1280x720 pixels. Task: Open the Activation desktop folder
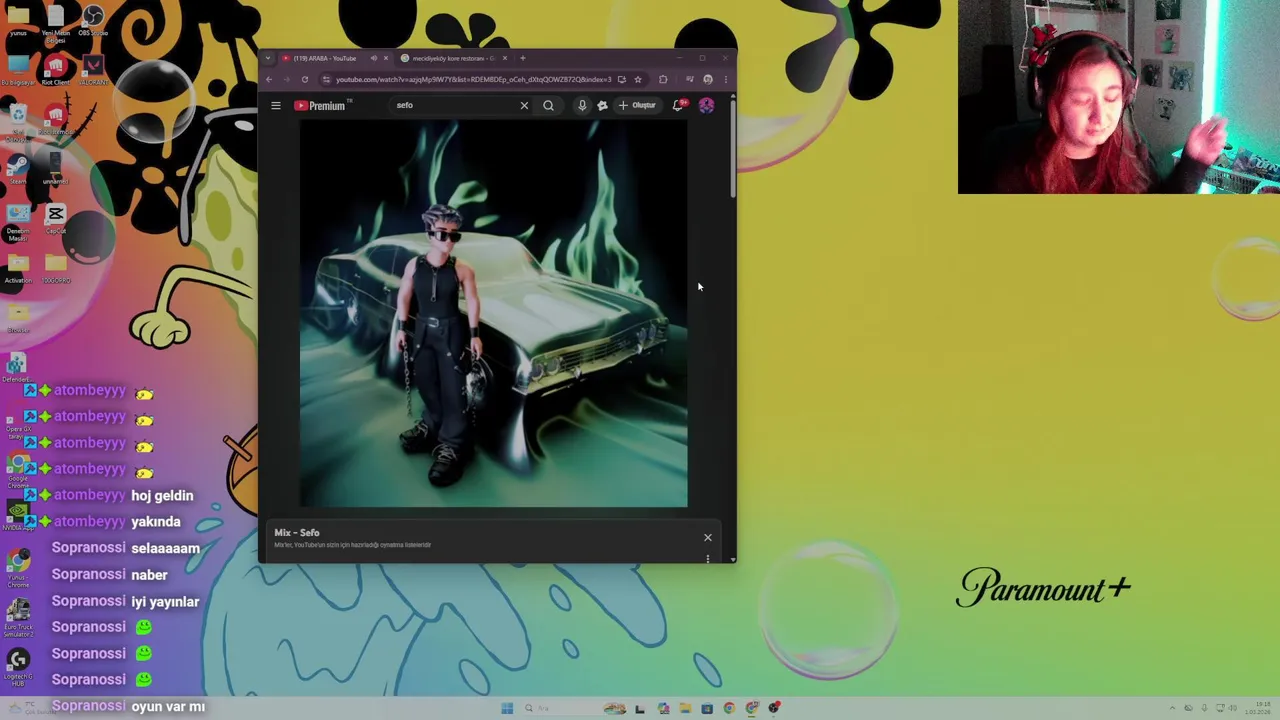[x=18, y=268]
